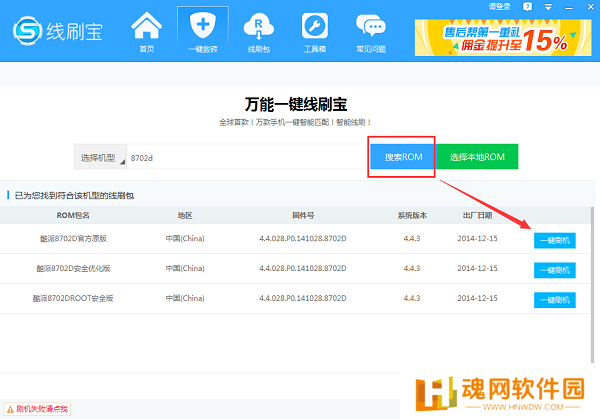Flash the 酷派8702D官方原版 ROM with 一键刷机
This screenshot has height=419, width=600.
554,241
